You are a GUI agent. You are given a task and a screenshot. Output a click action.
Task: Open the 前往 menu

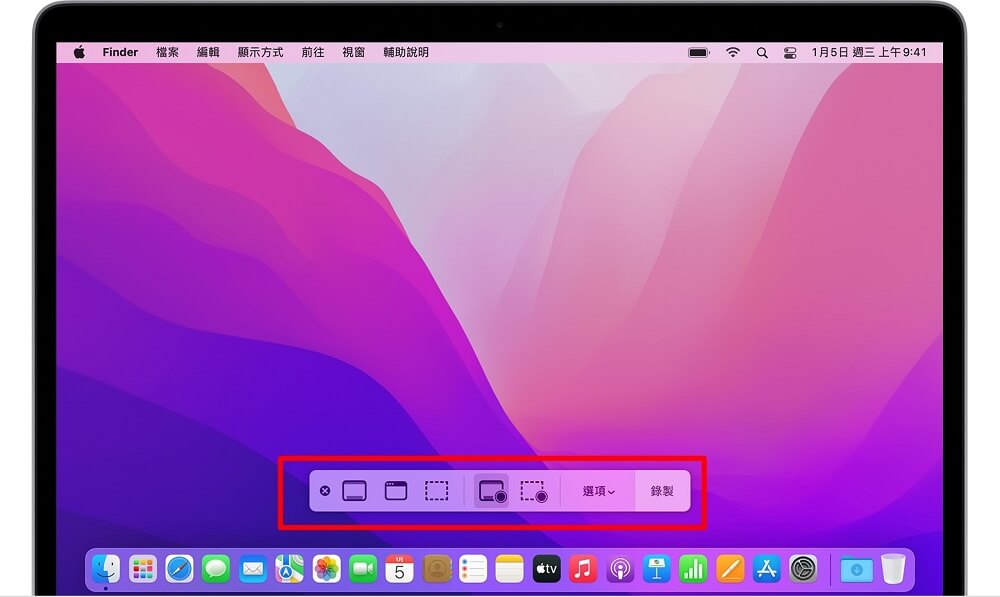pos(313,51)
